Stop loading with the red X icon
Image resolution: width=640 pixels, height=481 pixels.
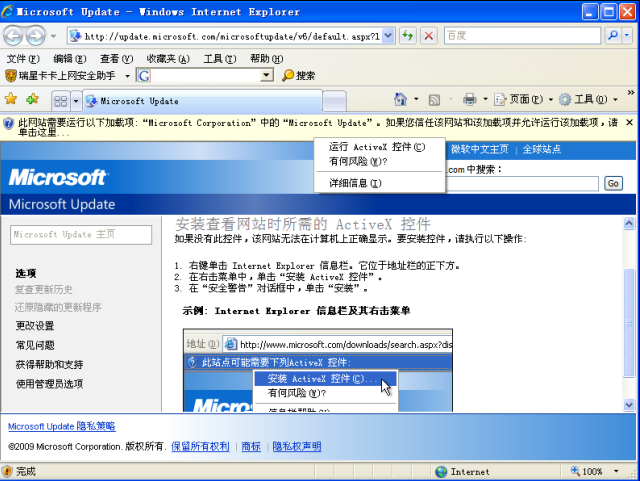[x=429, y=36]
